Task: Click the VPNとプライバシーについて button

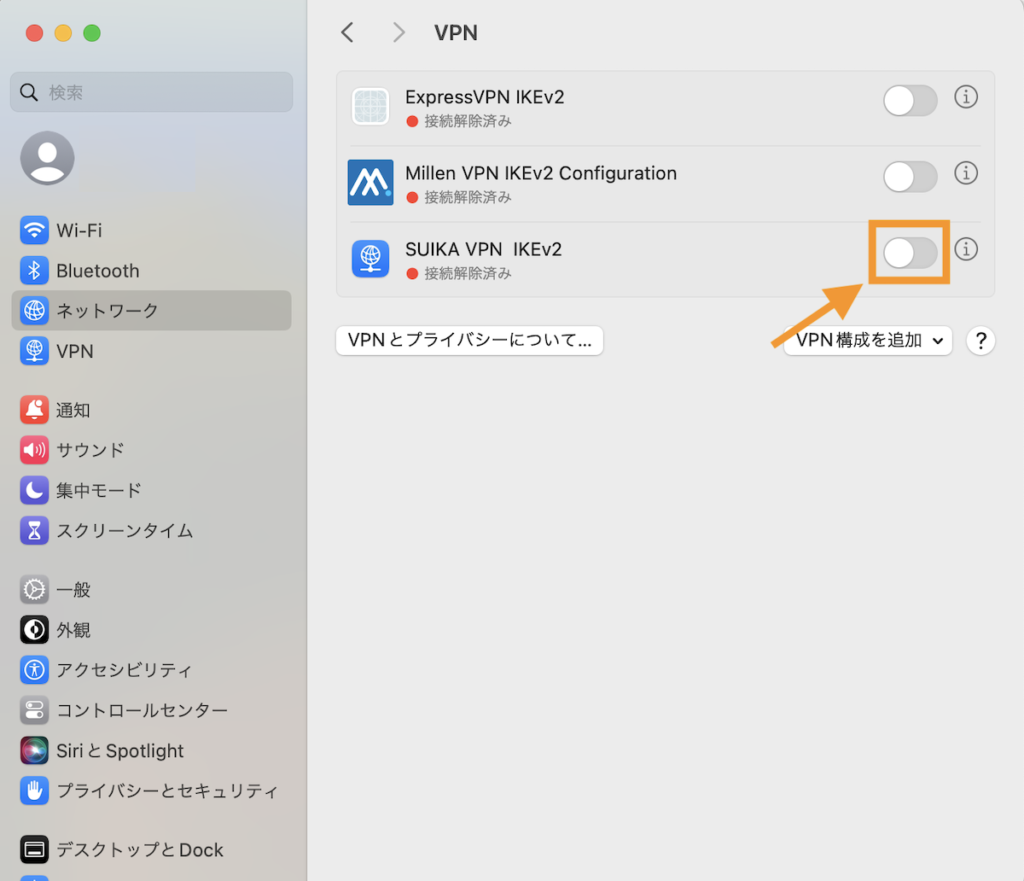Action: click(x=469, y=341)
